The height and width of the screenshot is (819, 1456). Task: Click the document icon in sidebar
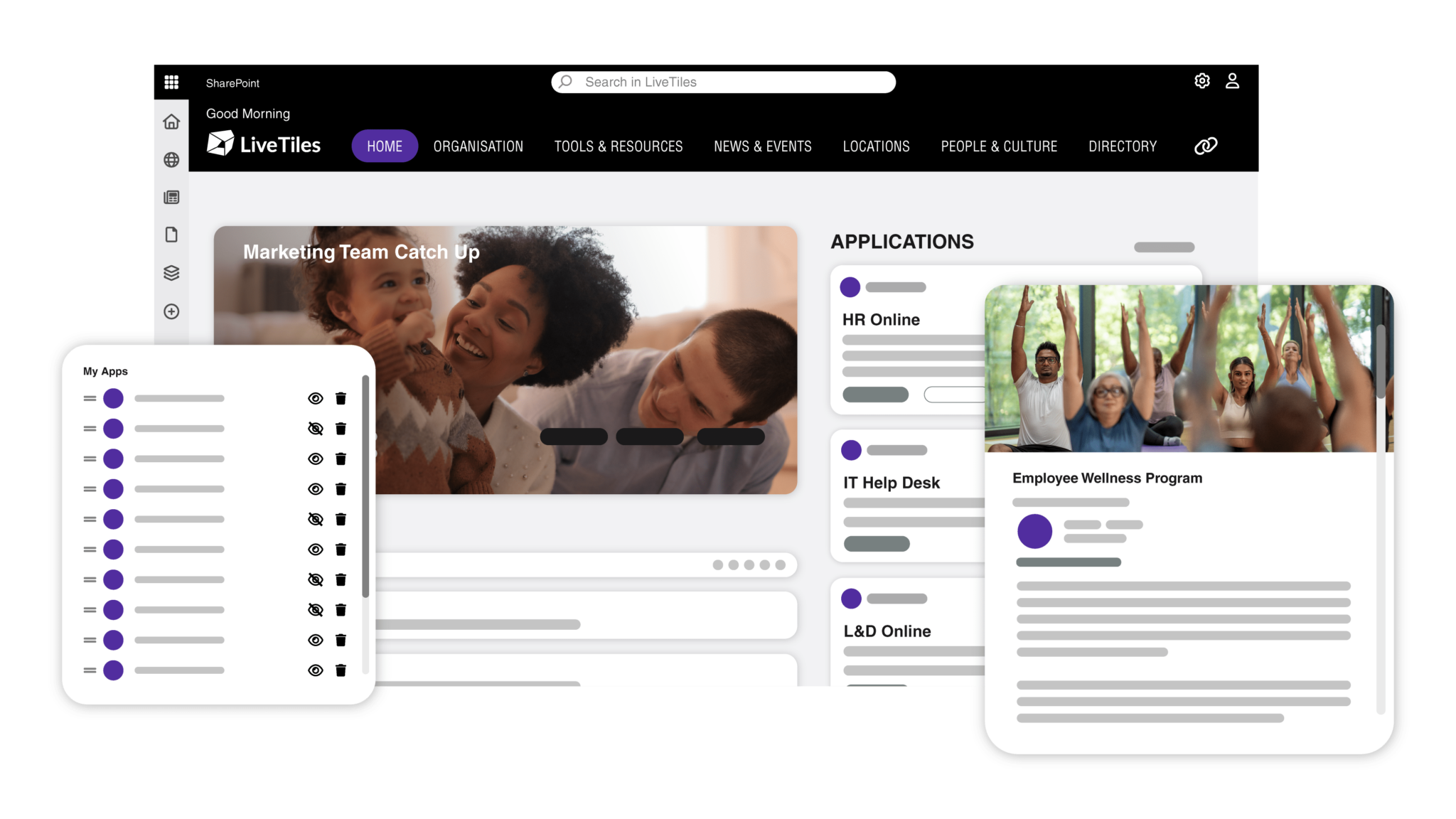click(171, 234)
